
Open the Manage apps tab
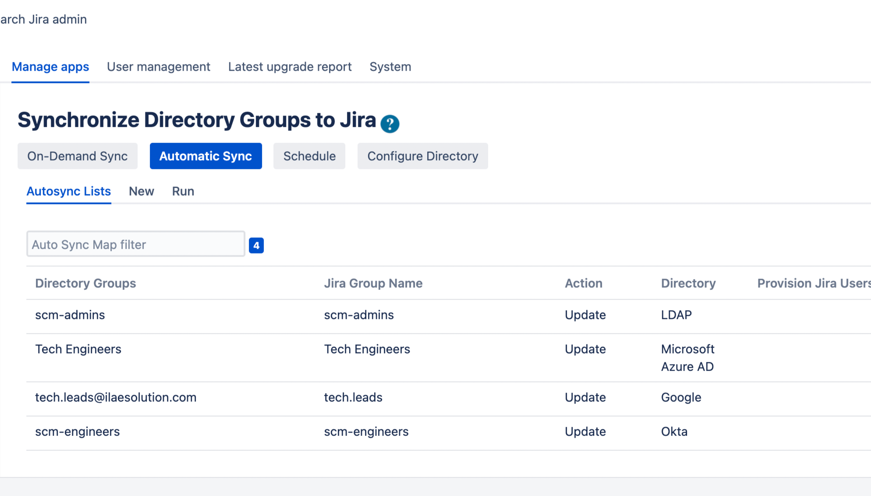50,67
